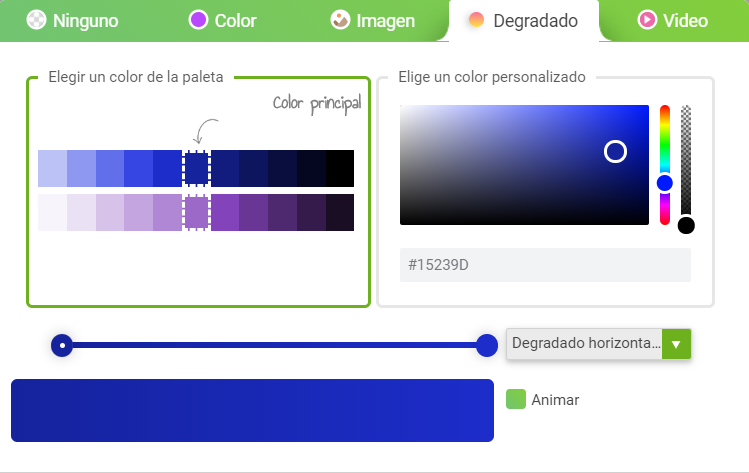Pick the lightest lavender-blue palette swatch
The image size is (749, 473).
53,168
